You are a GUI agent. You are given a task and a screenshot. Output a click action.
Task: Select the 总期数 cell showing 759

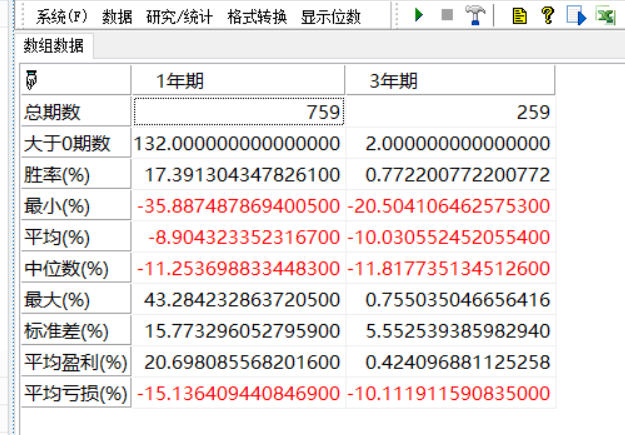(x=238, y=112)
